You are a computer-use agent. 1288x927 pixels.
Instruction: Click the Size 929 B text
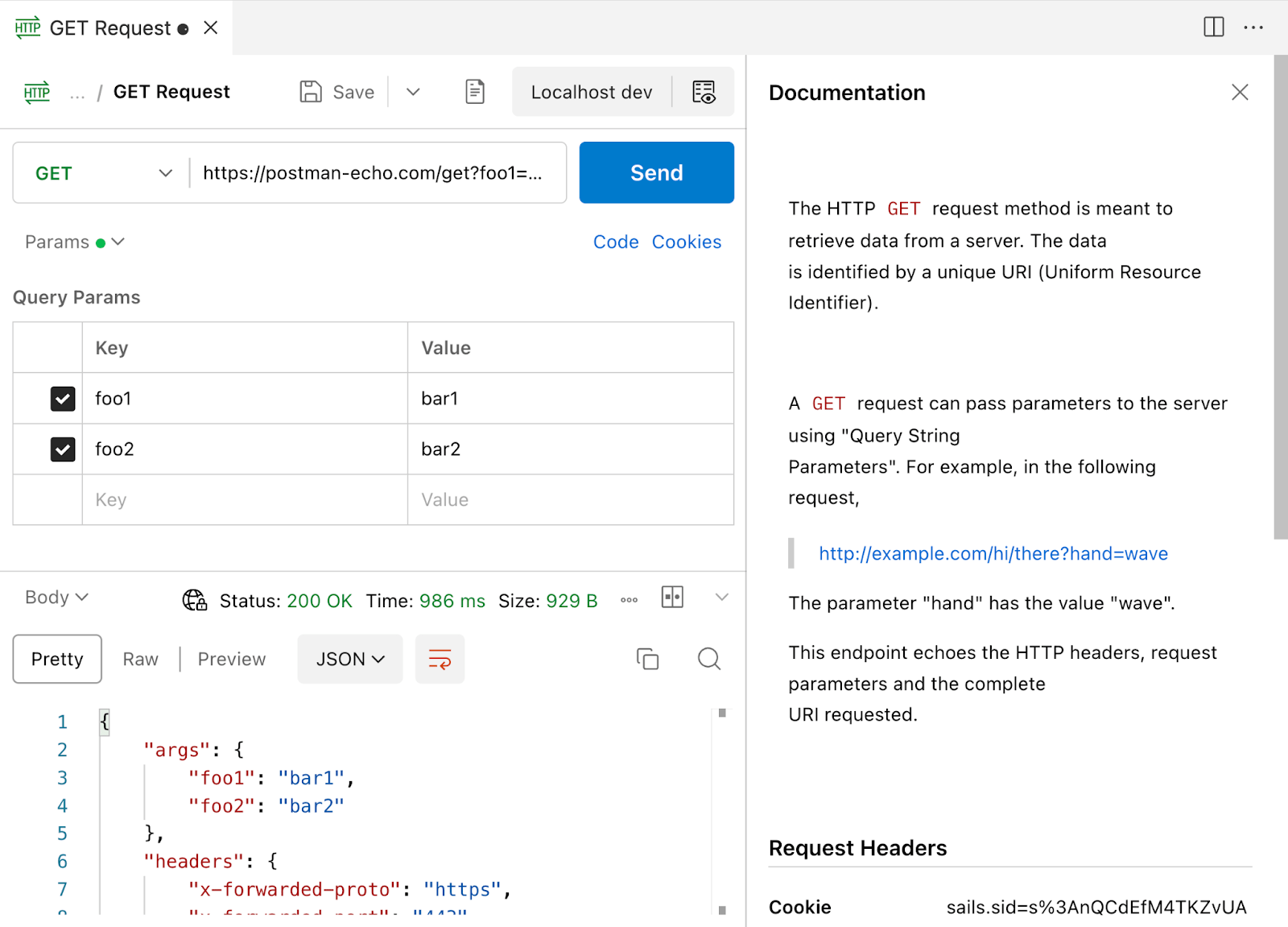[547, 601]
